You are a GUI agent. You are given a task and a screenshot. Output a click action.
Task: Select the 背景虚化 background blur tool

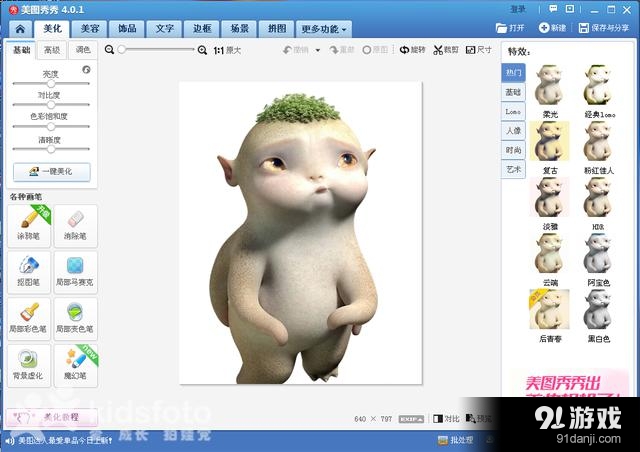pos(29,365)
